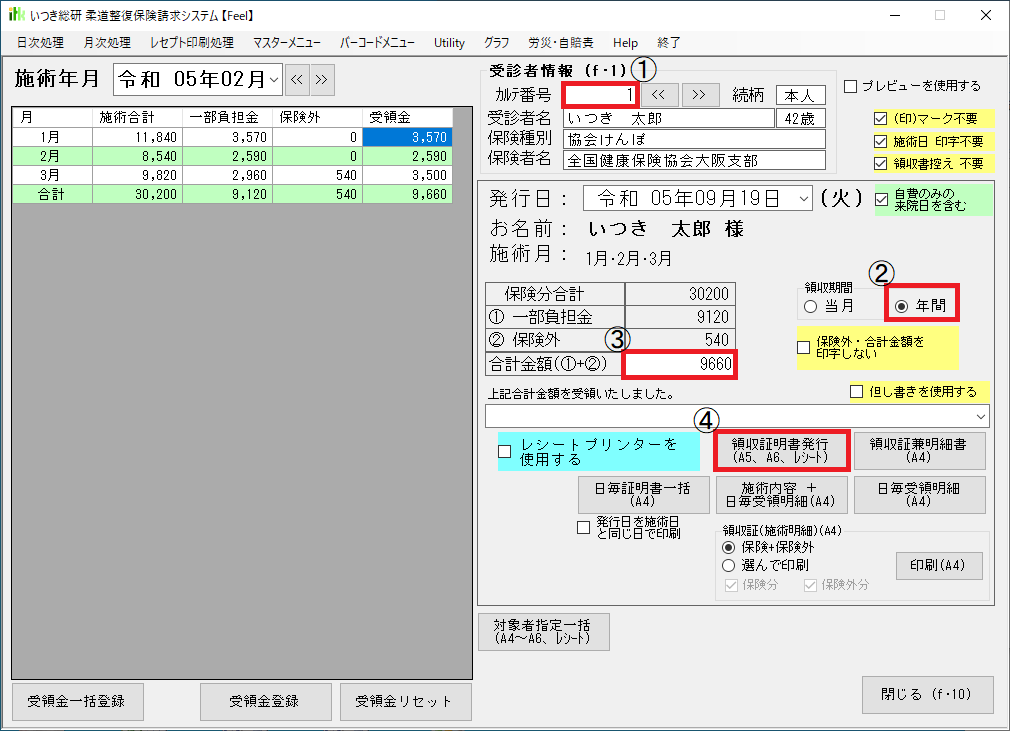
Task: Click next month arrow beside 施術年月
Action: point(320,79)
